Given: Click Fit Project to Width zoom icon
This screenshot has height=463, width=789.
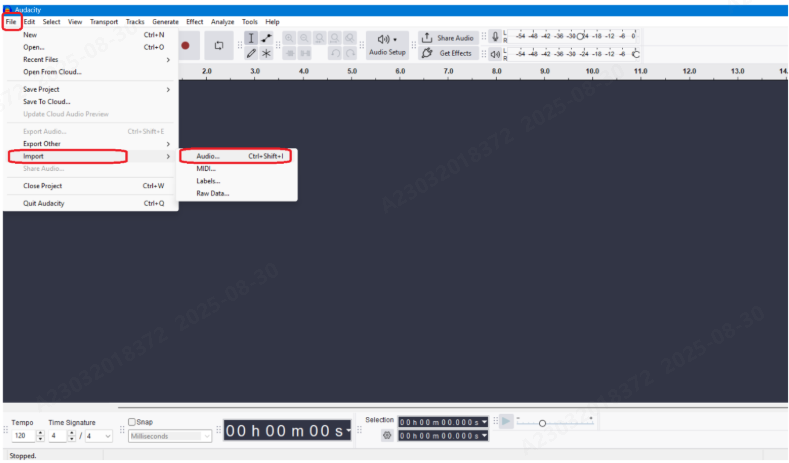Looking at the screenshot, I should tap(335, 38).
